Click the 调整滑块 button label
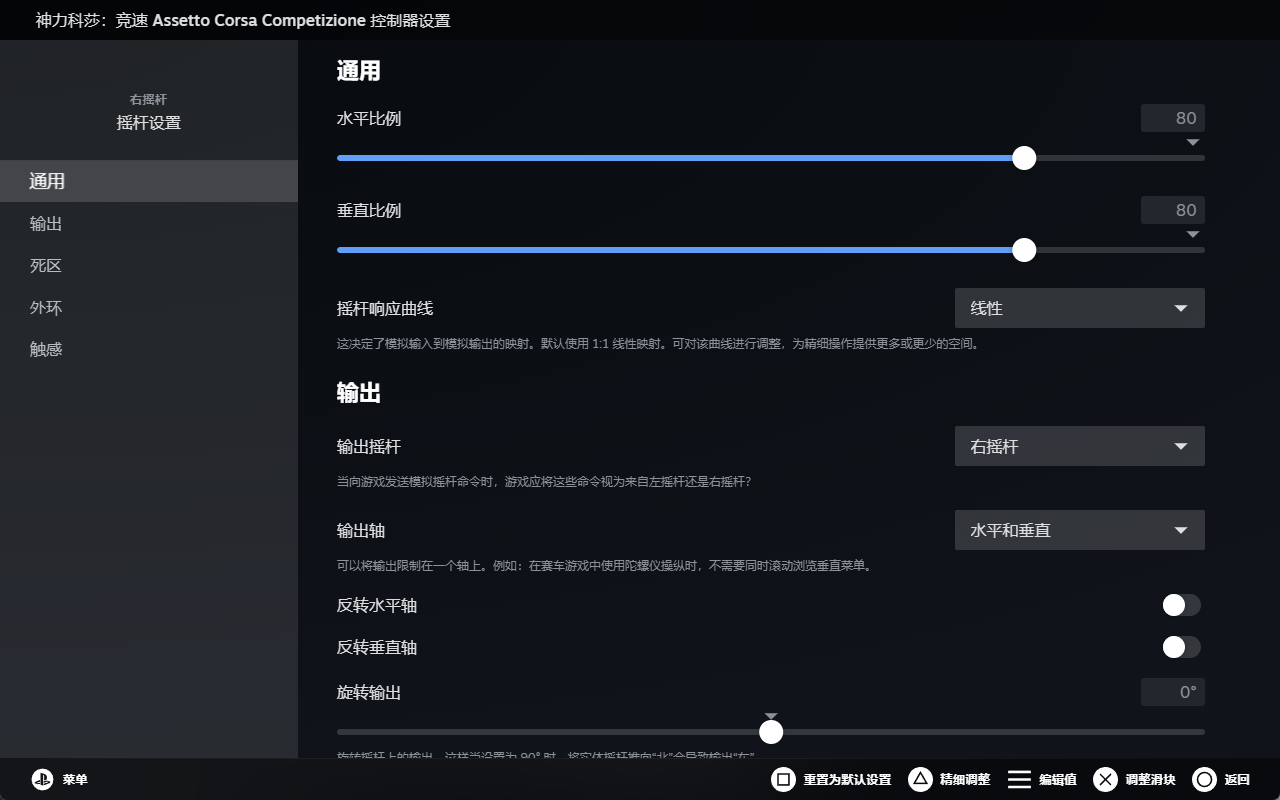The height and width of the screenshot is (800, 1280). (1150, 780)
